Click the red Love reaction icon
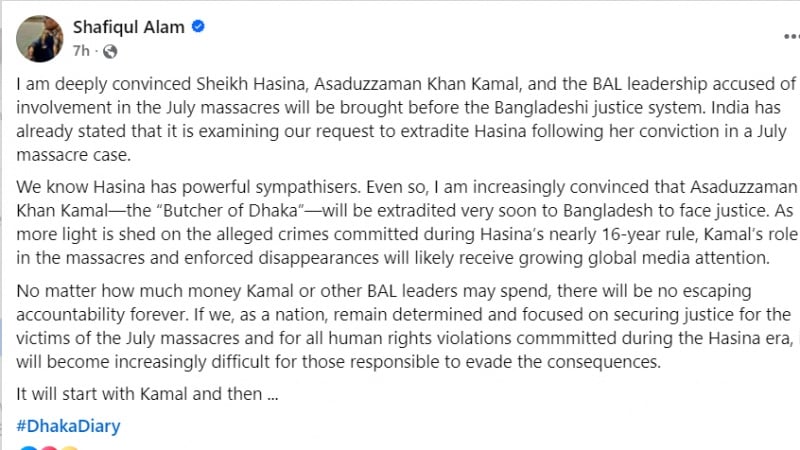Image resolution: width=800 pixels, height=450 pixels. click(47, 447)
